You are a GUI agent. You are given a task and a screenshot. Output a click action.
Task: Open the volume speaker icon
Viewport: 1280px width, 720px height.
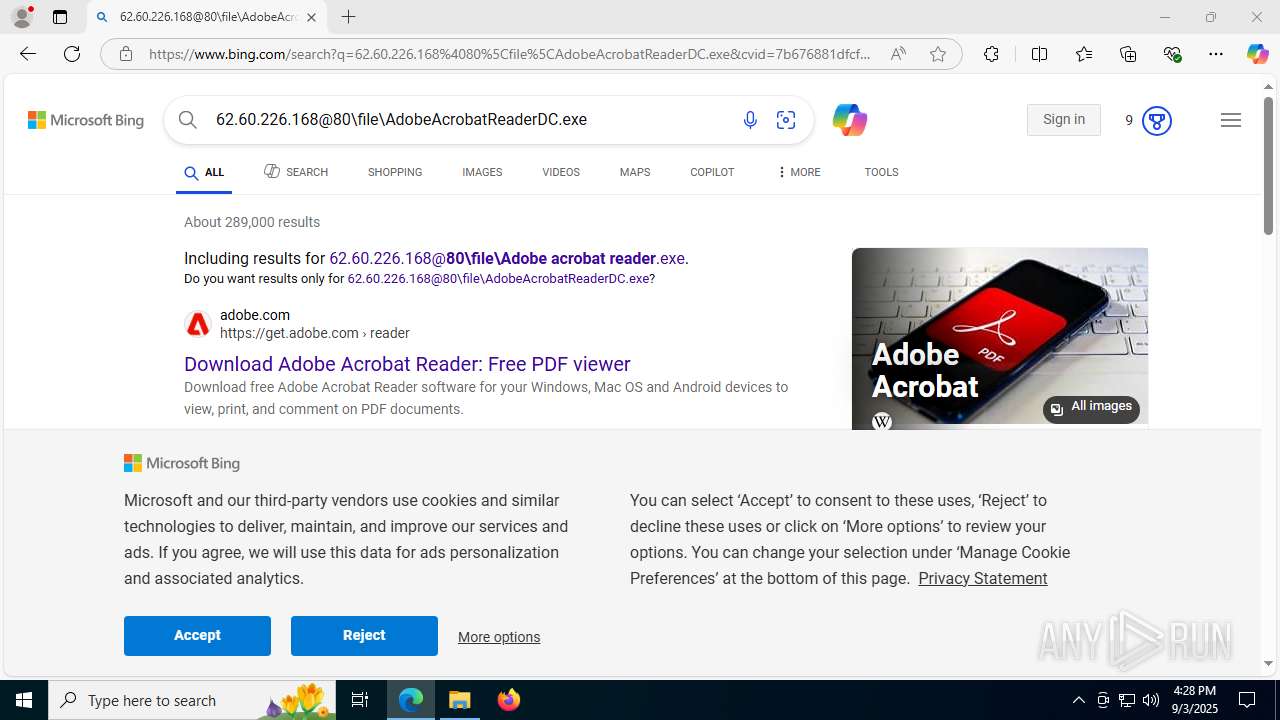[x=1150, y=700]
